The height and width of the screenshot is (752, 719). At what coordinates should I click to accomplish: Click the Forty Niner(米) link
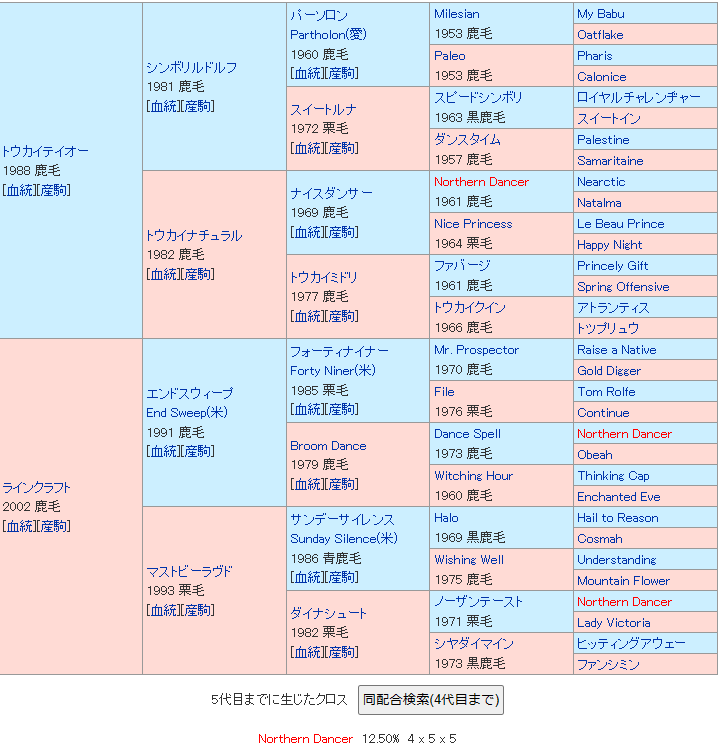333,370
